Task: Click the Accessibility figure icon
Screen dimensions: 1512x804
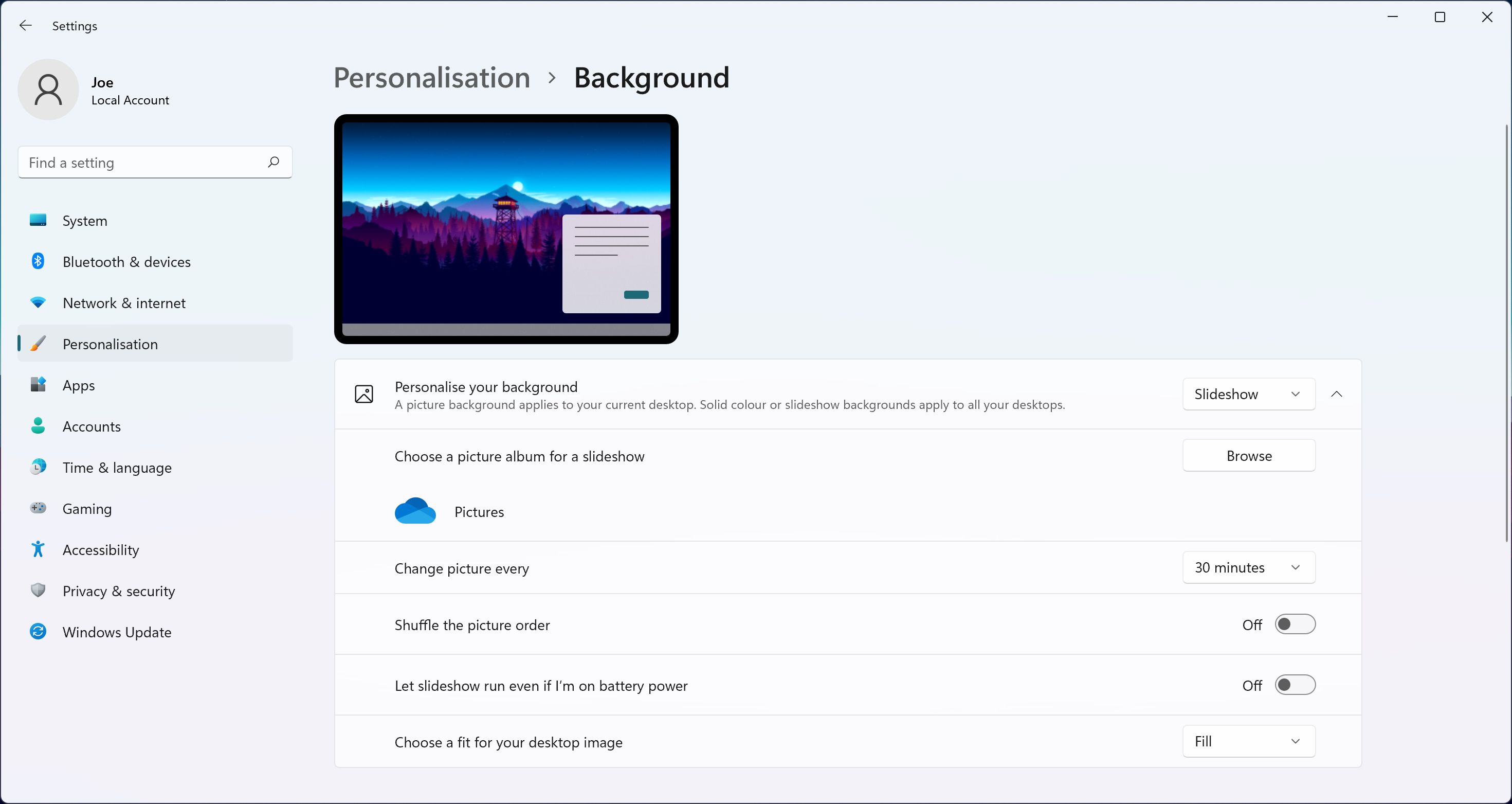Action: tap(38, 549)
